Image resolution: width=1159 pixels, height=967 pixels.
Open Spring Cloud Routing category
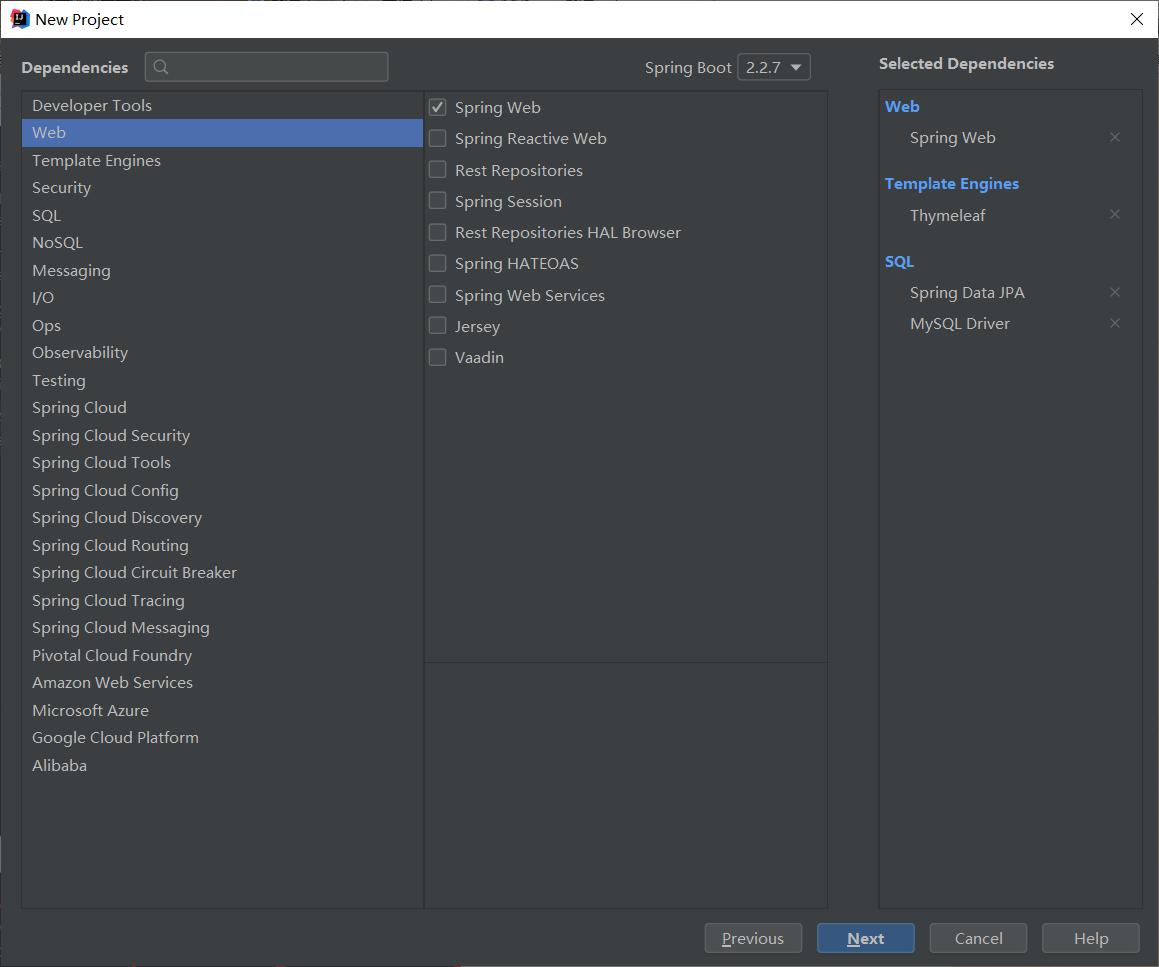(x=222, y=546)
